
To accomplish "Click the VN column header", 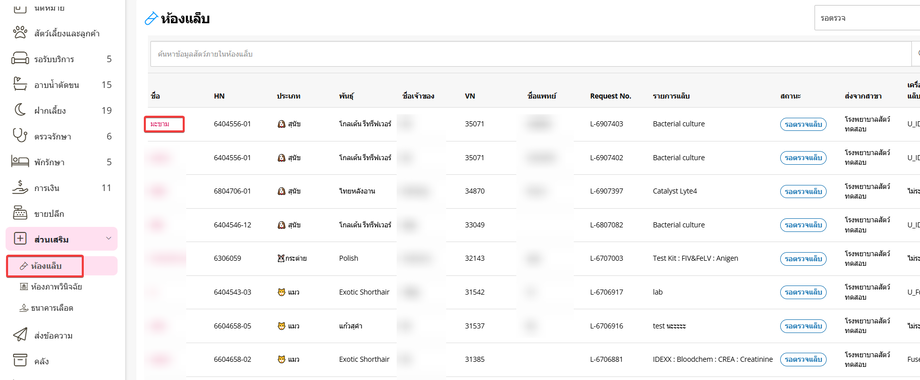I will click(x=469, y=96).
